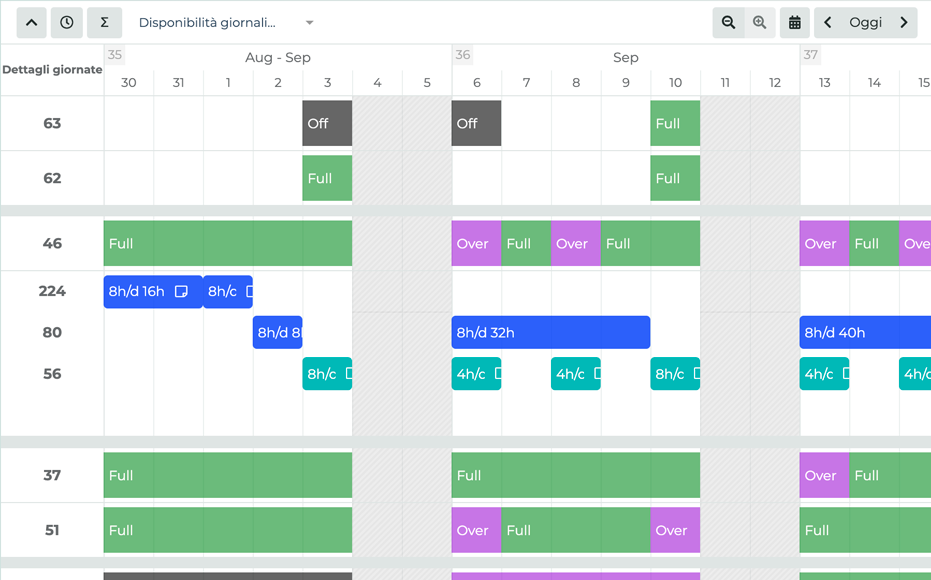Select resource row 46 label
Screen dimensions: 931x580
[x=52, y=243]
